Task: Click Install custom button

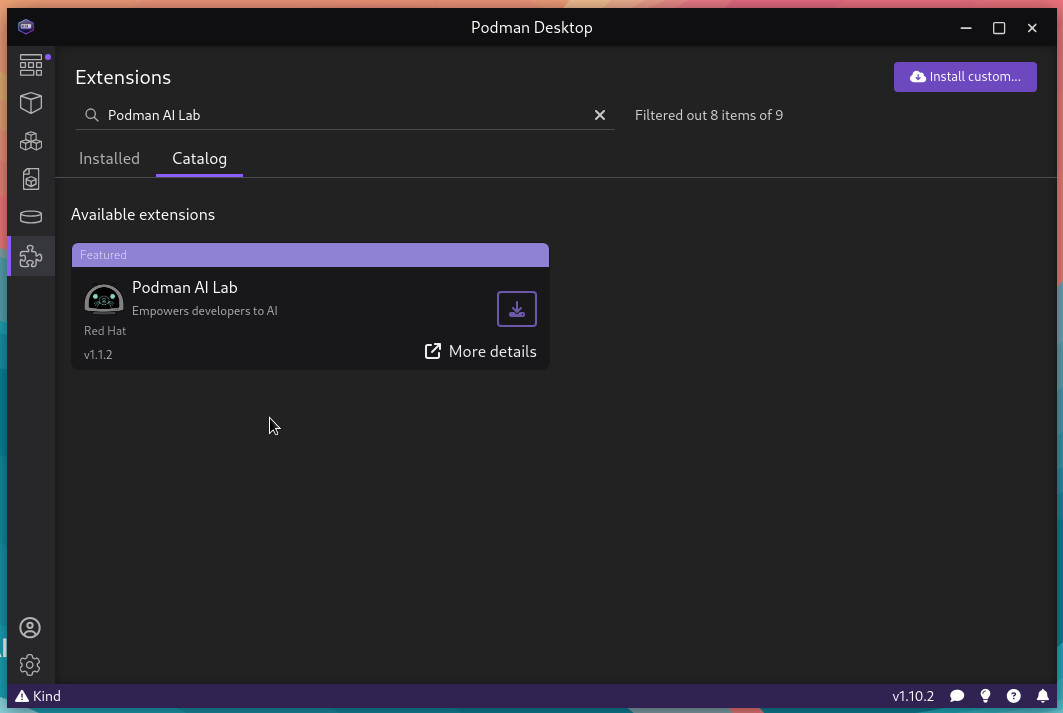Action: pyautogui.click(x=965, y=77)
